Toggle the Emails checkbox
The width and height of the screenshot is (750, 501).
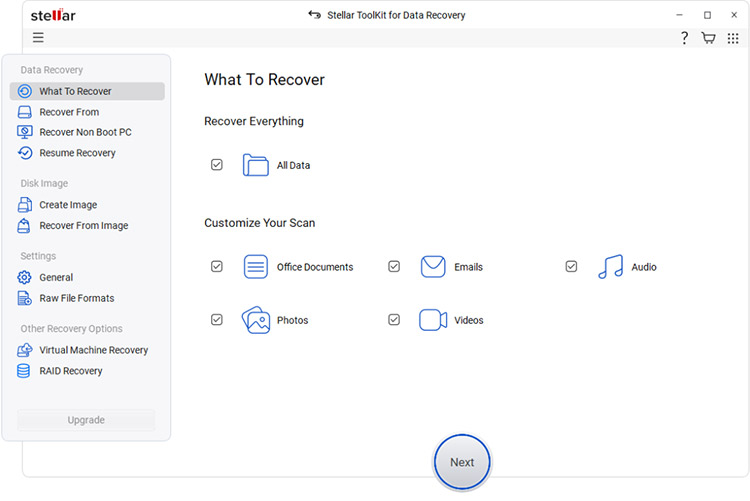394,266
